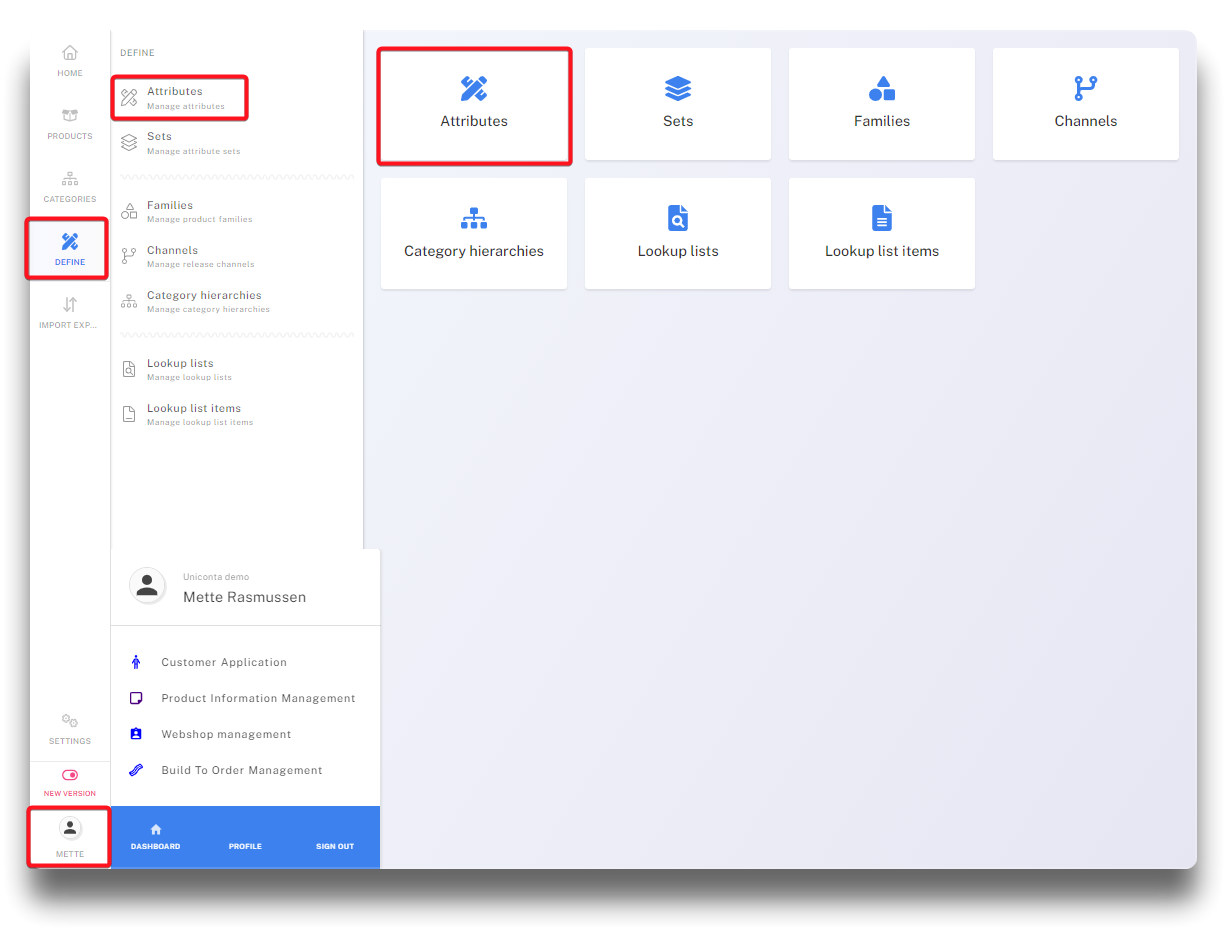Open Settings gear in the left rail
Image resolution: width=1227 pixels, height=931 pixels.
pos(69,721)
